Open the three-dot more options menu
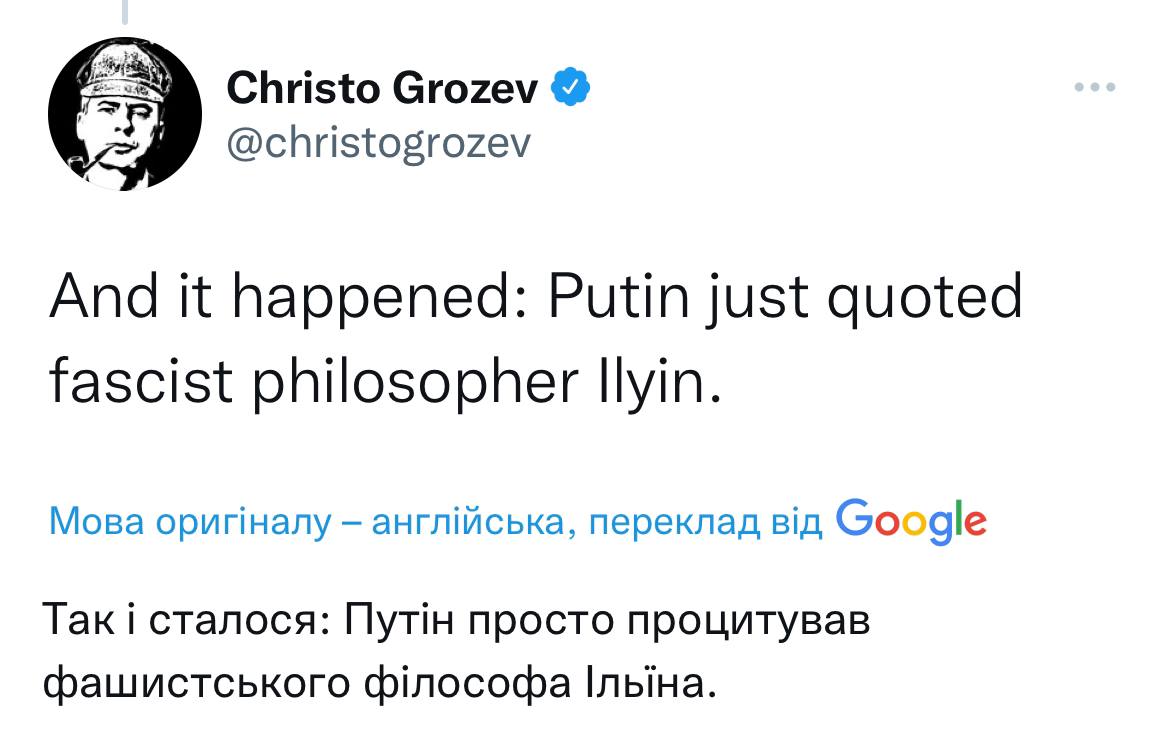Viewport: 1170px width, 744px height. (1095, 88)
